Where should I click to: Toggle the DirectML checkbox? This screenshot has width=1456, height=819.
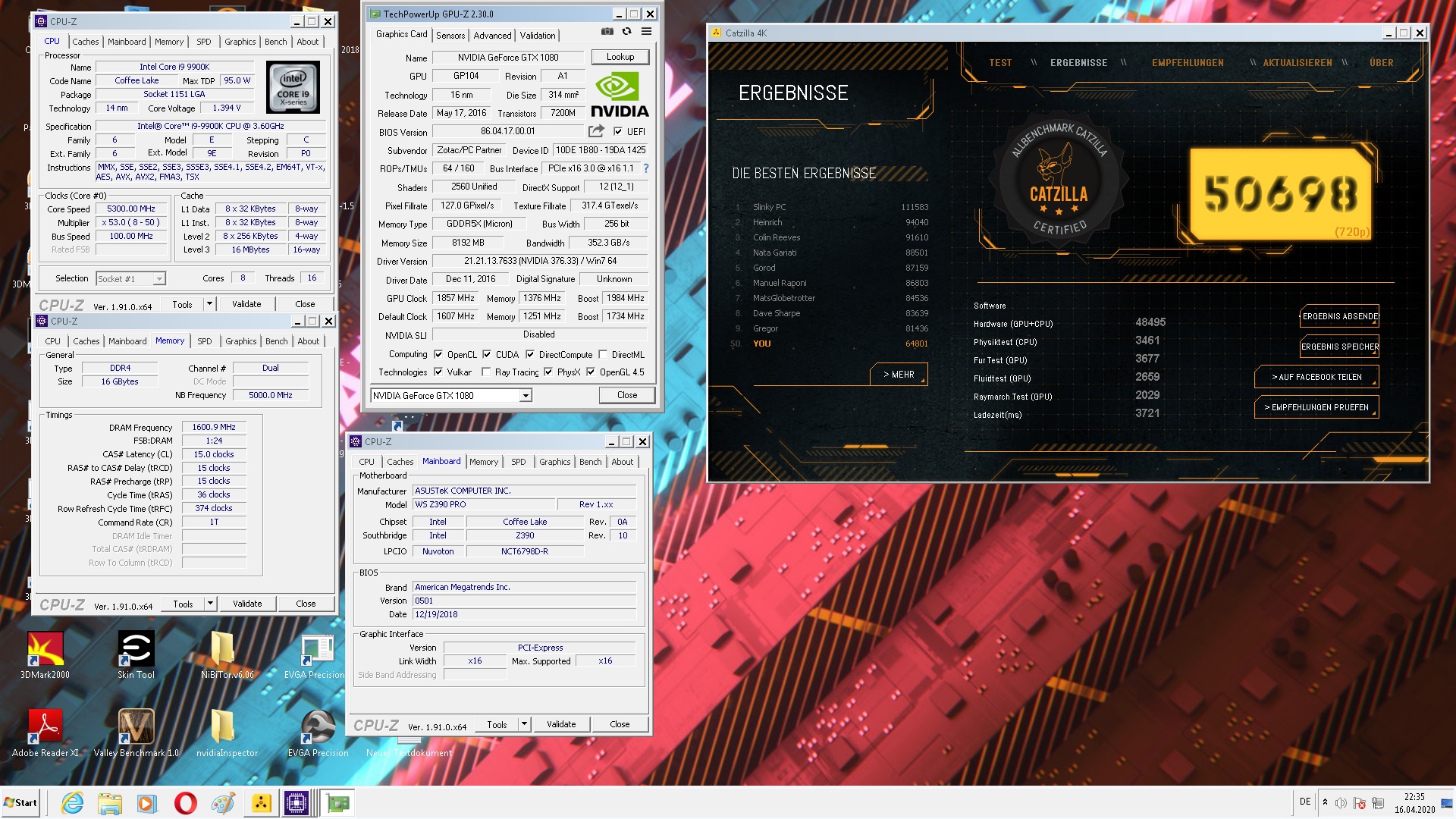click(x=603, y=354)
